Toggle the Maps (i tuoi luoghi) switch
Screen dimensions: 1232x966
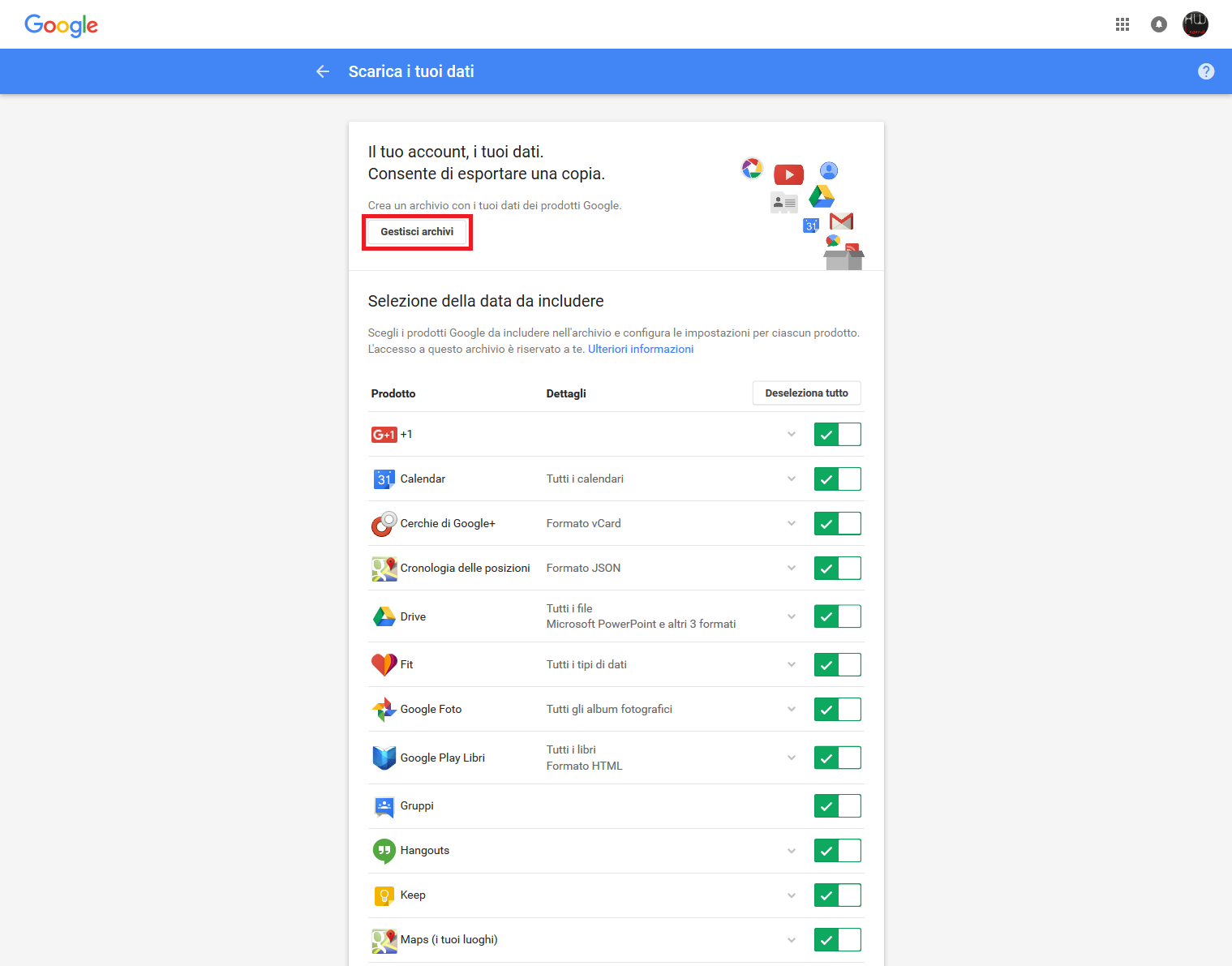838,940
